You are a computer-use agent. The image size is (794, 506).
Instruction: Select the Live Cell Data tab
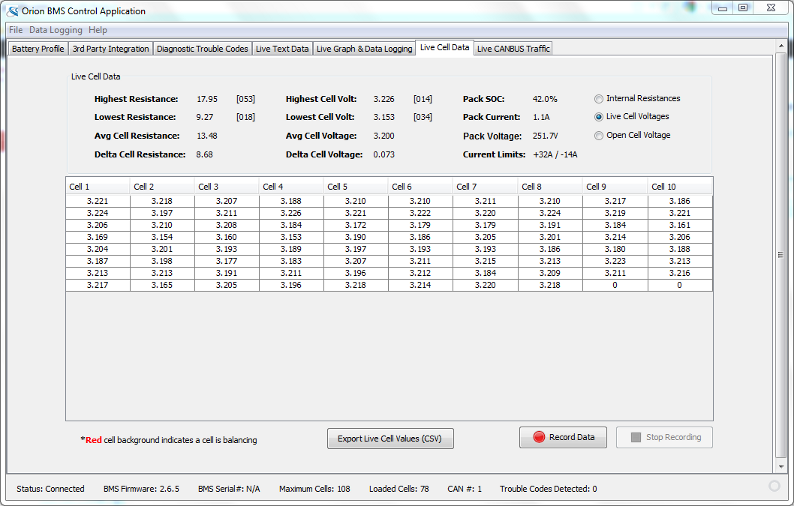coord(445,47)
